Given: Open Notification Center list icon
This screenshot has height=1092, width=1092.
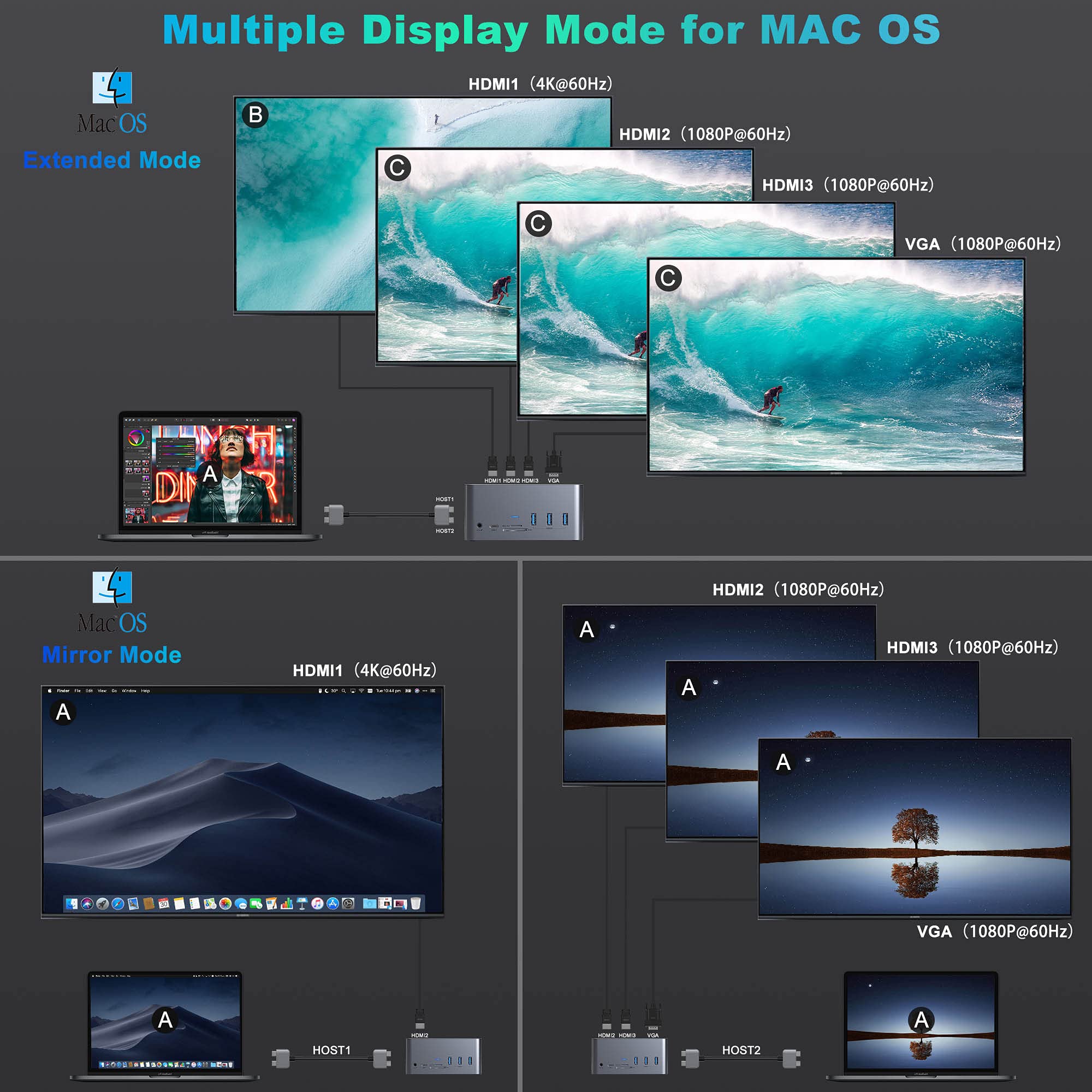Looking at the screenshot, I should (433, 691).
